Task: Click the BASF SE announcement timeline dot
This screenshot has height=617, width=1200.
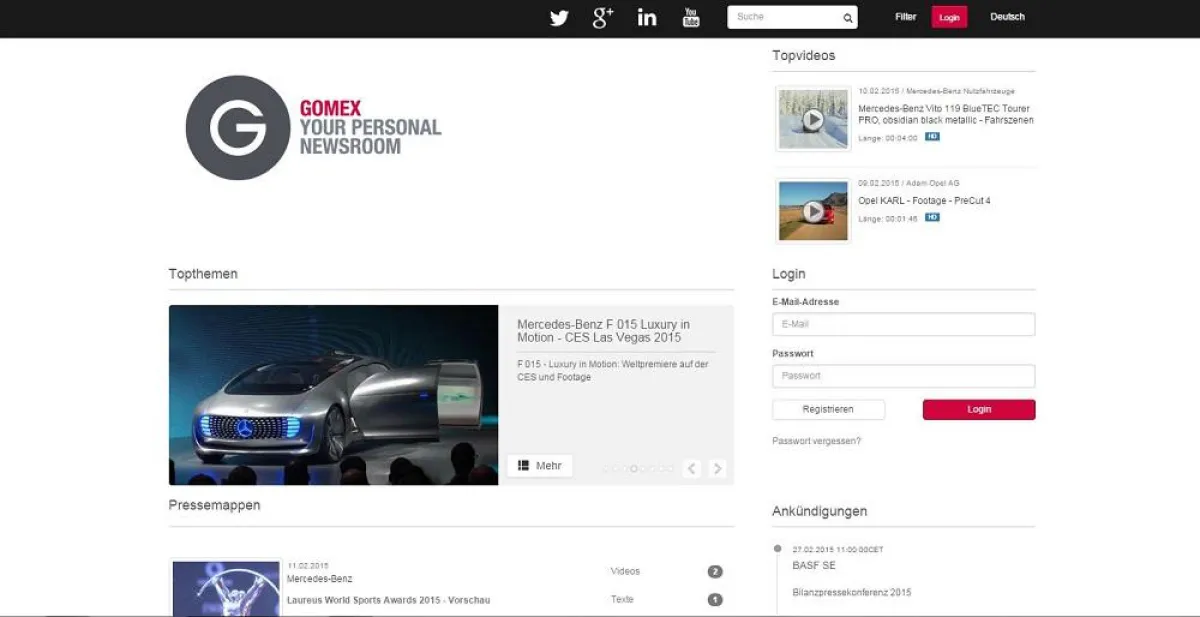Action: (778, 548)
